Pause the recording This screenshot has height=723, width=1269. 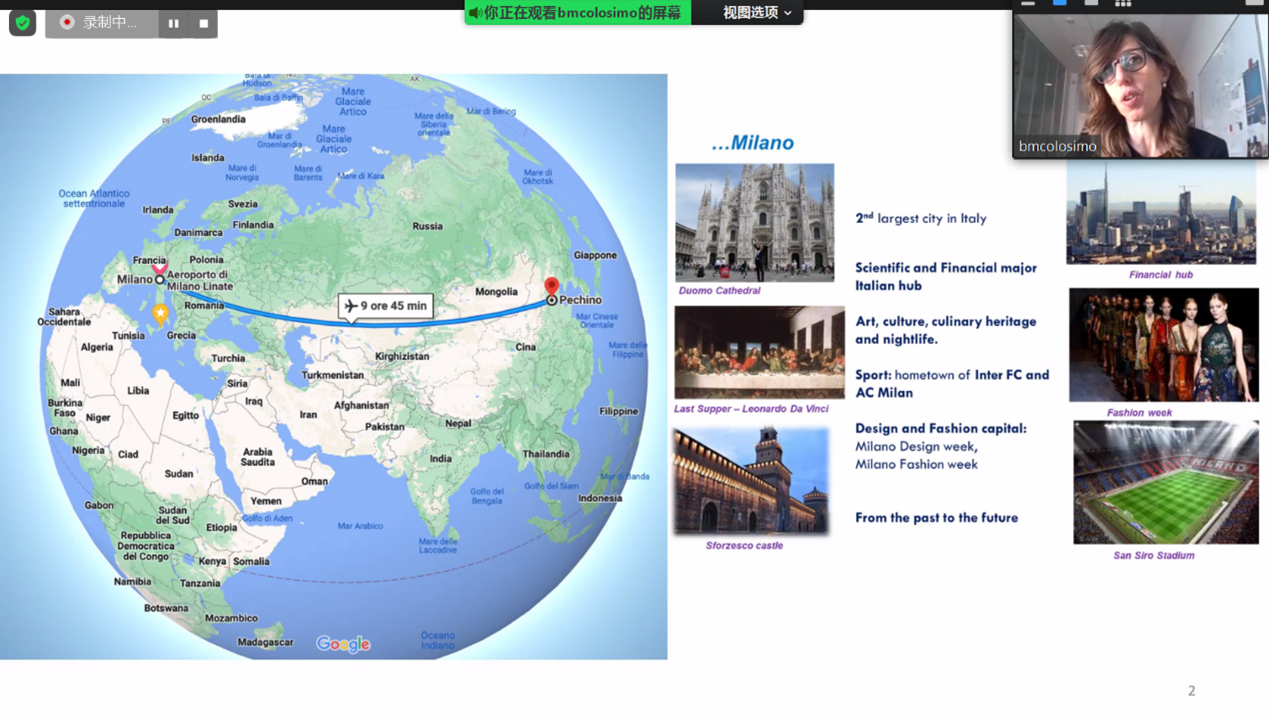point(174,23)
